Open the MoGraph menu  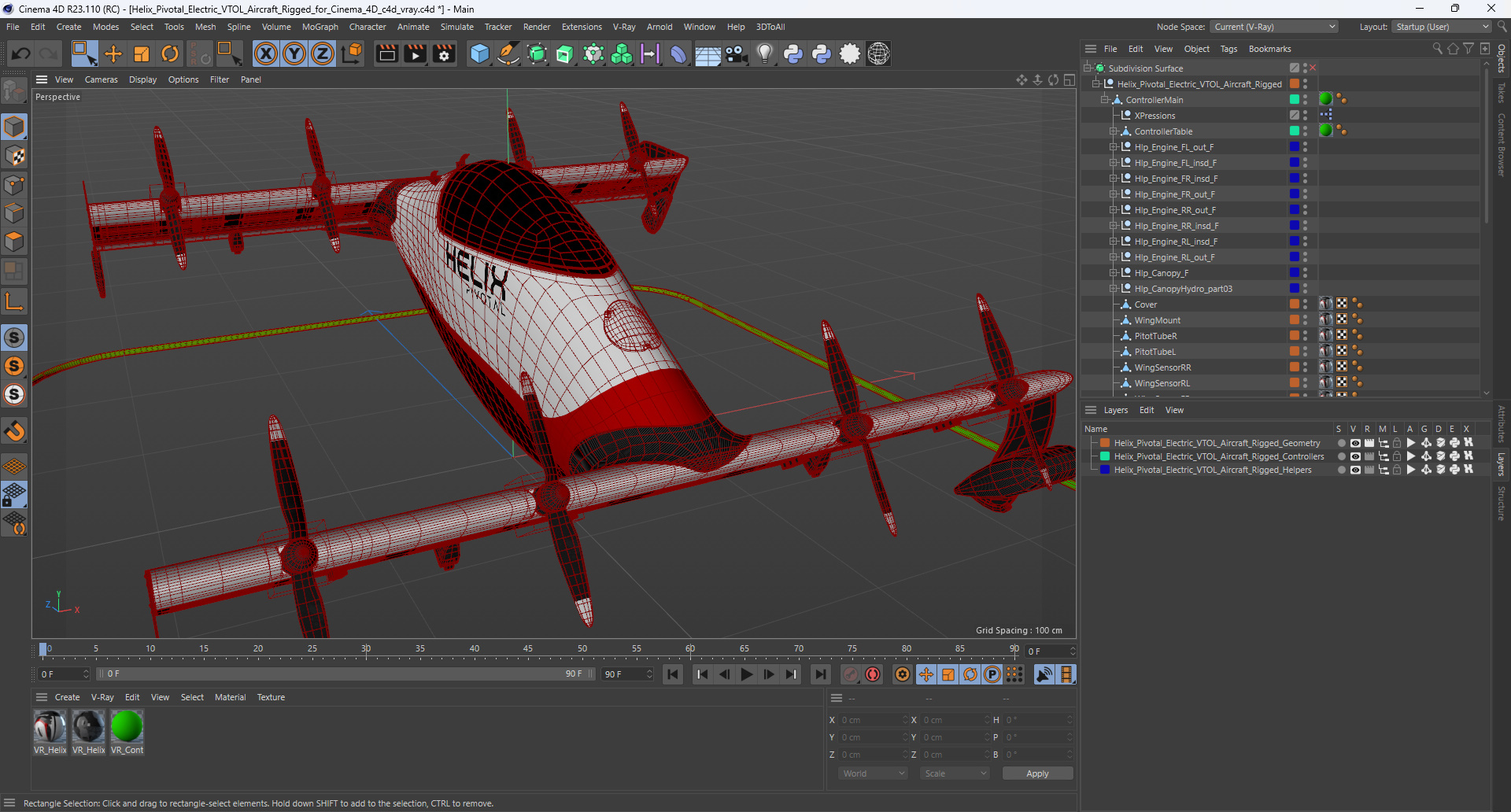(x=320, y=27)
